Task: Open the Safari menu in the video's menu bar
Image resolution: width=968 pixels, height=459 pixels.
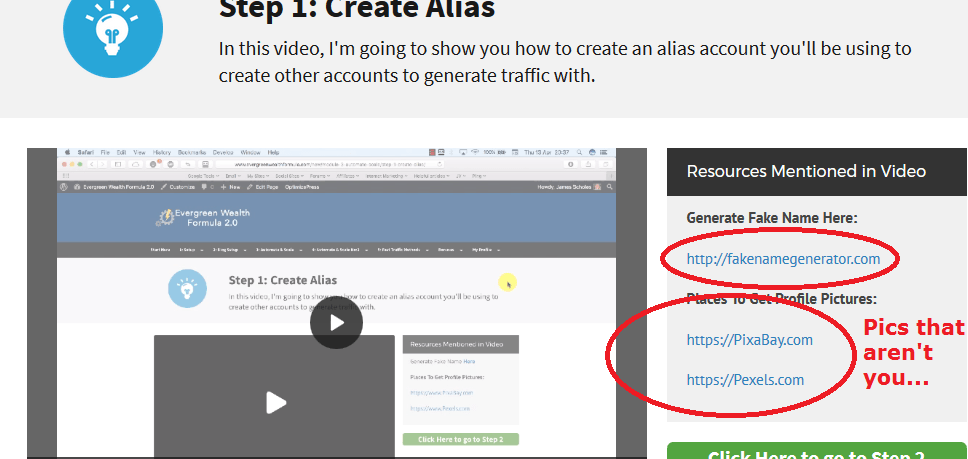Action: pos(86,152)
